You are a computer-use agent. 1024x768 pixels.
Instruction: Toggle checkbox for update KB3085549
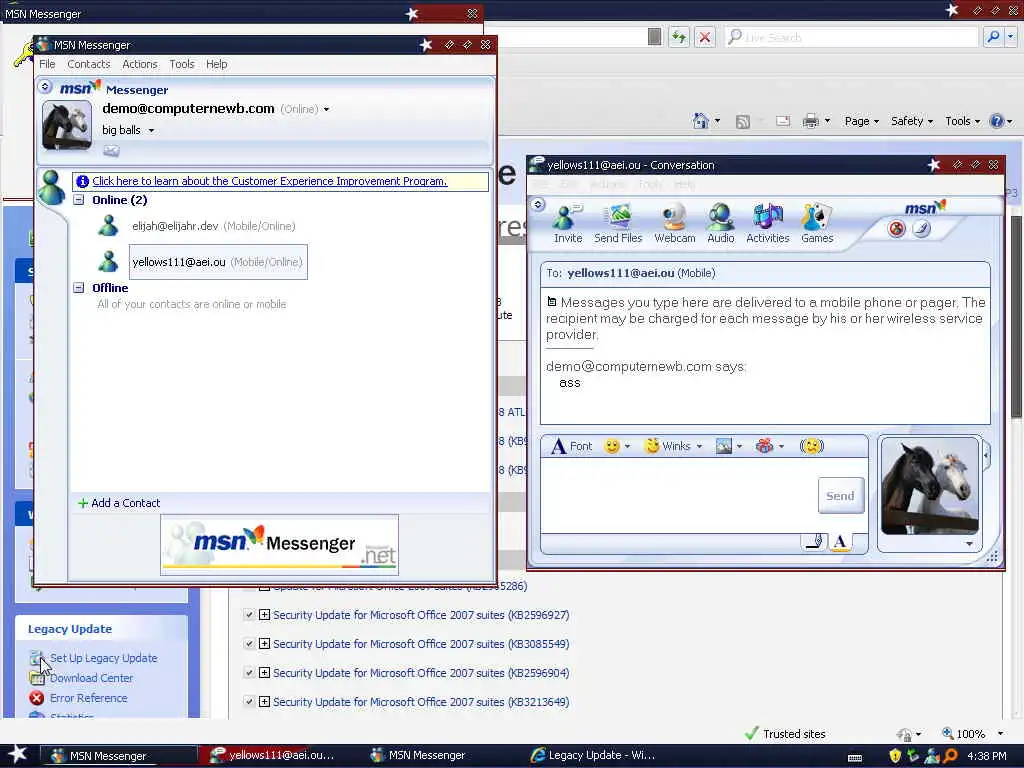249,644
